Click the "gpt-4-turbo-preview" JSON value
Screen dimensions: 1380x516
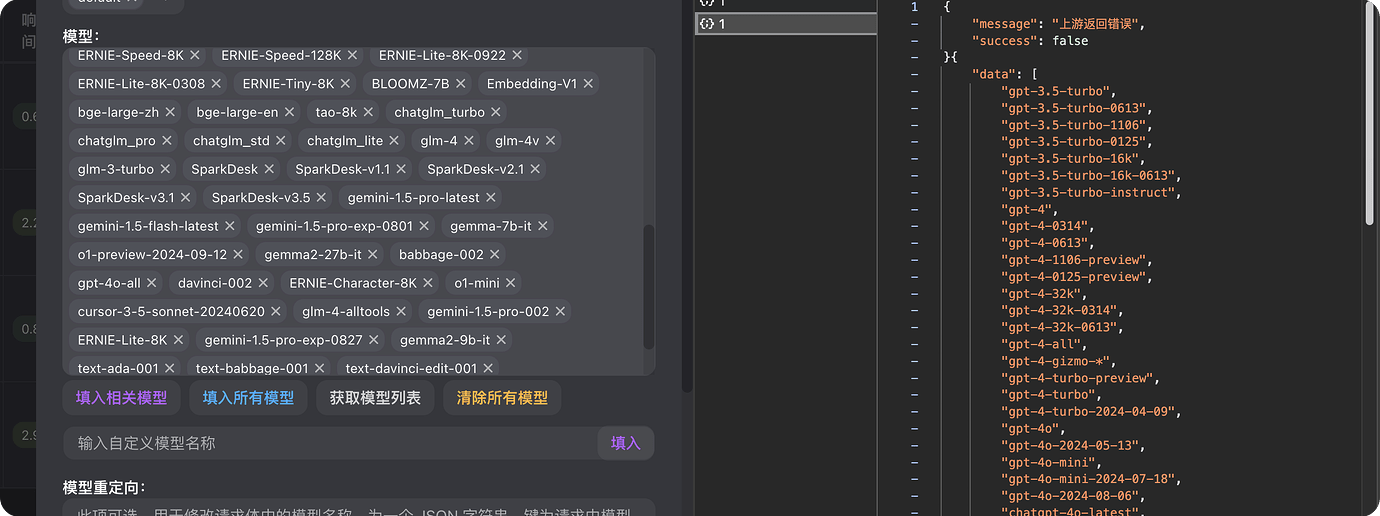pyautogui.click(x=1080, y=378)
